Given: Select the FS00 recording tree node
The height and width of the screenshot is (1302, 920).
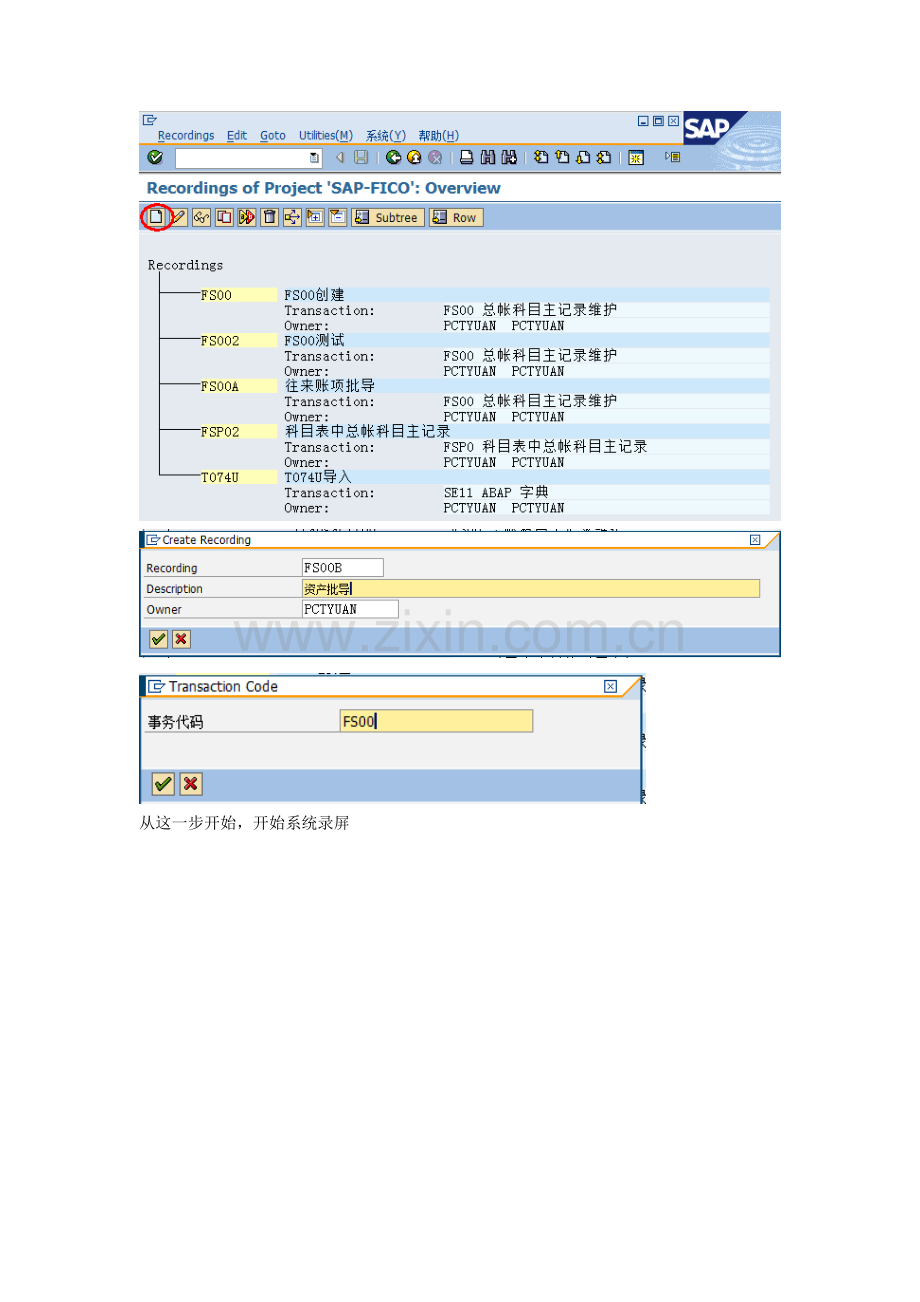Looking at the screenshot, I should tap(238, 295).
